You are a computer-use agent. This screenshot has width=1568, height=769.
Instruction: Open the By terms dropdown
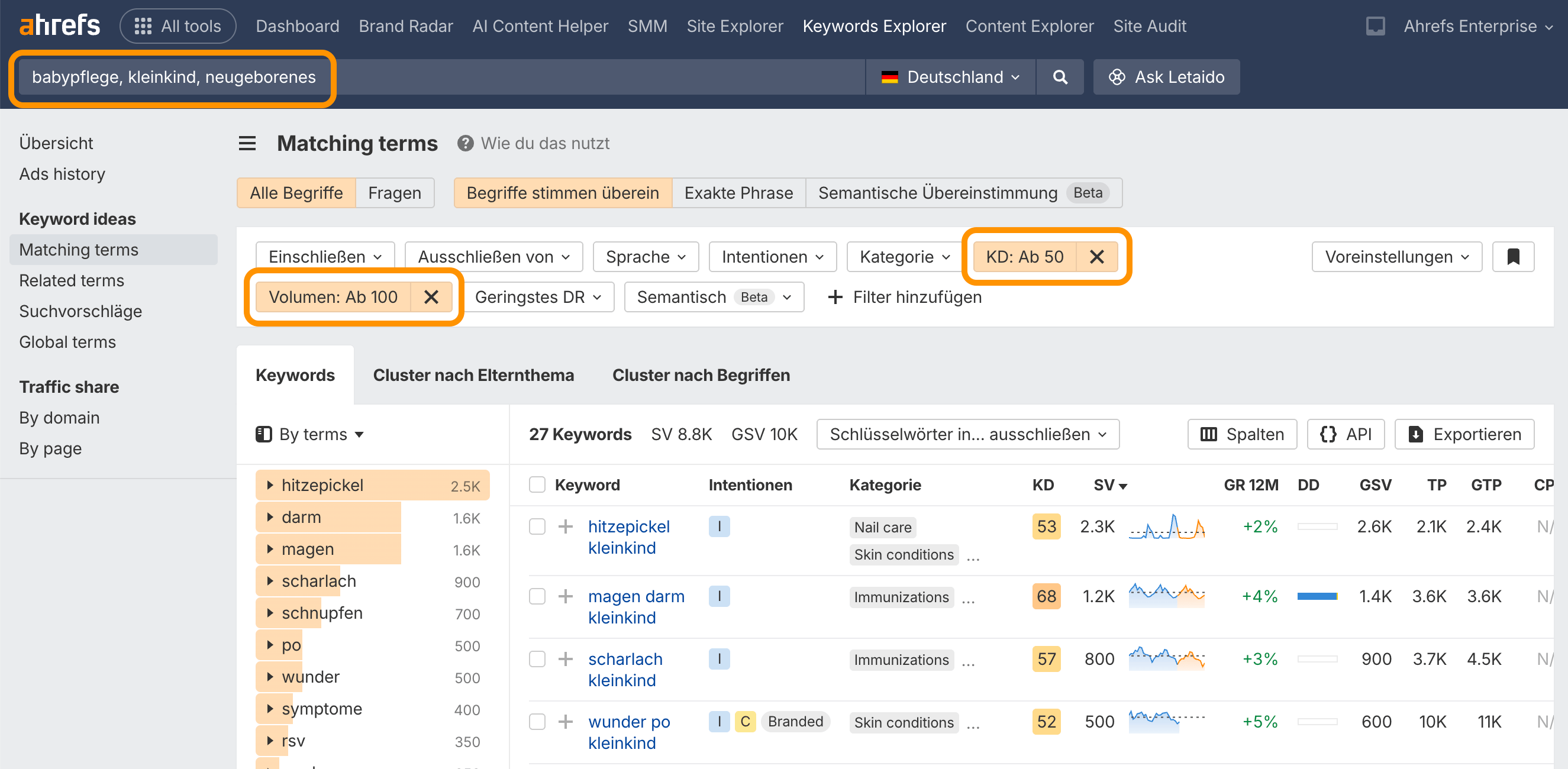310,434
